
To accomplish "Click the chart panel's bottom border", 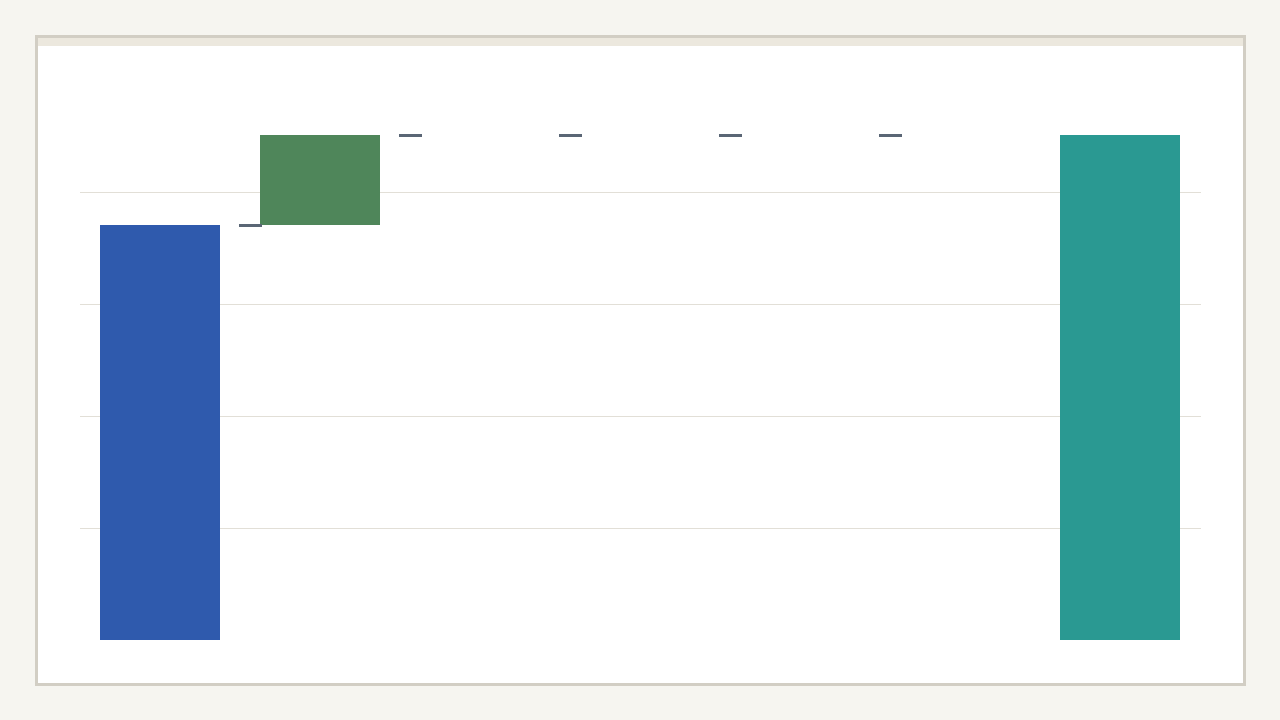I will [640, 684].
